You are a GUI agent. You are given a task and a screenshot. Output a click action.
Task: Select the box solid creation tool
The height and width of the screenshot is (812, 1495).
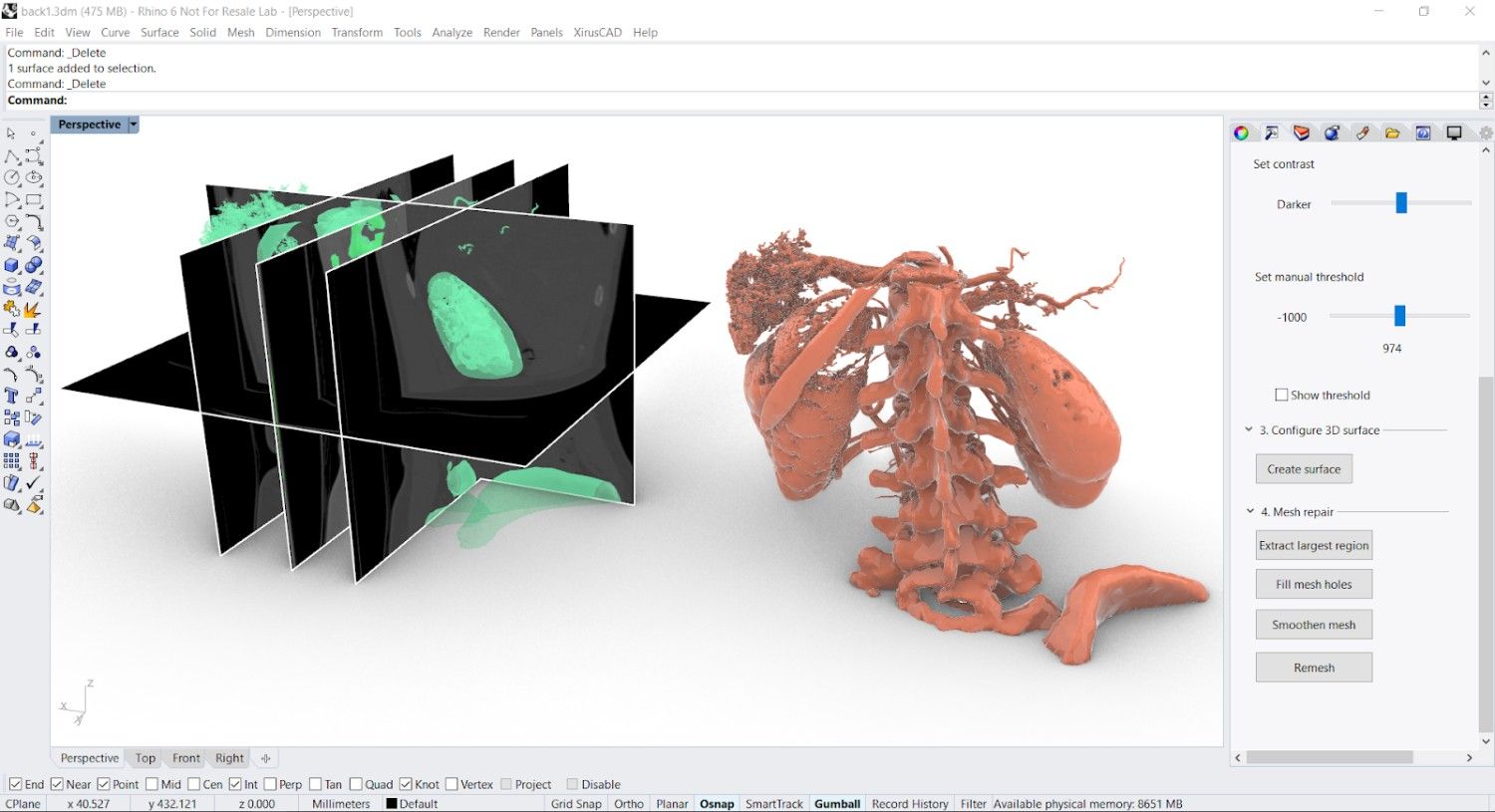pos(12,265)
